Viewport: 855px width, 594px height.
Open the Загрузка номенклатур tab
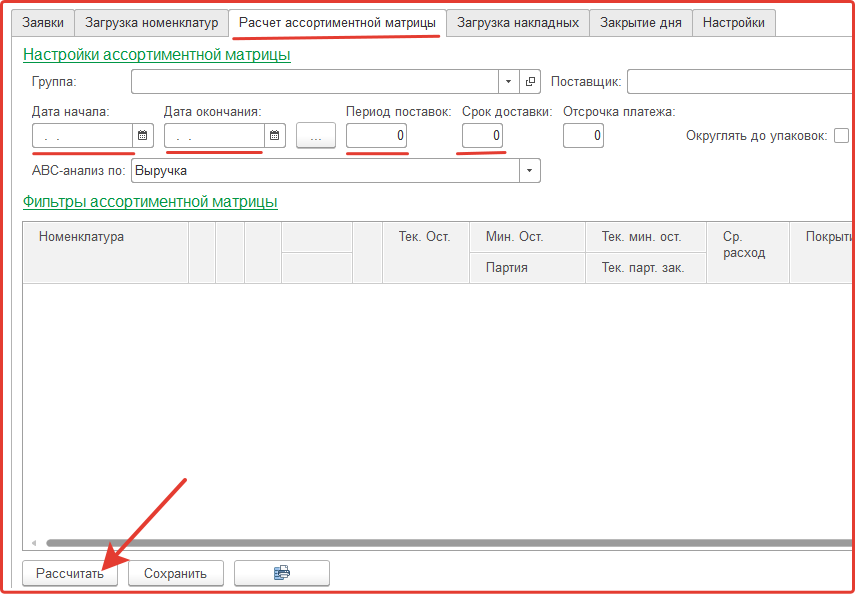(152, 23)
